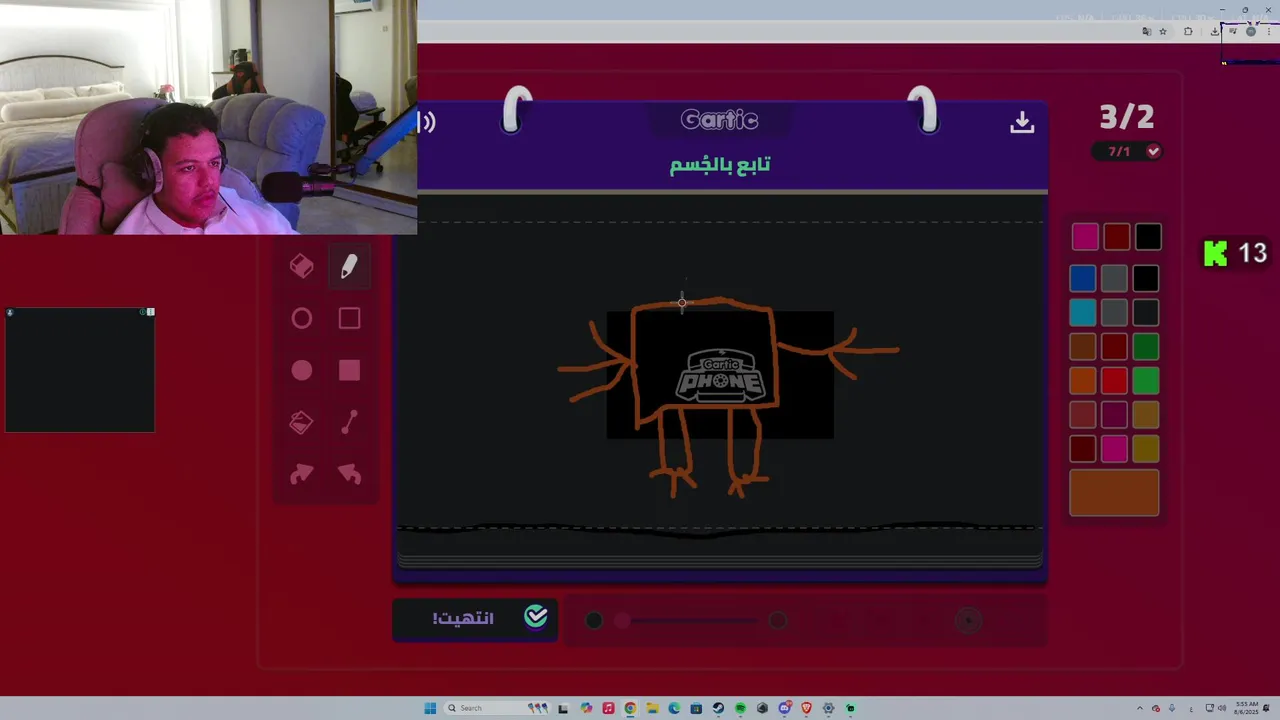Expand the system tray hidden icons chevron
Image resolution: width=1280 pixels, height=720 pixels.
[x=1139, y=708]
